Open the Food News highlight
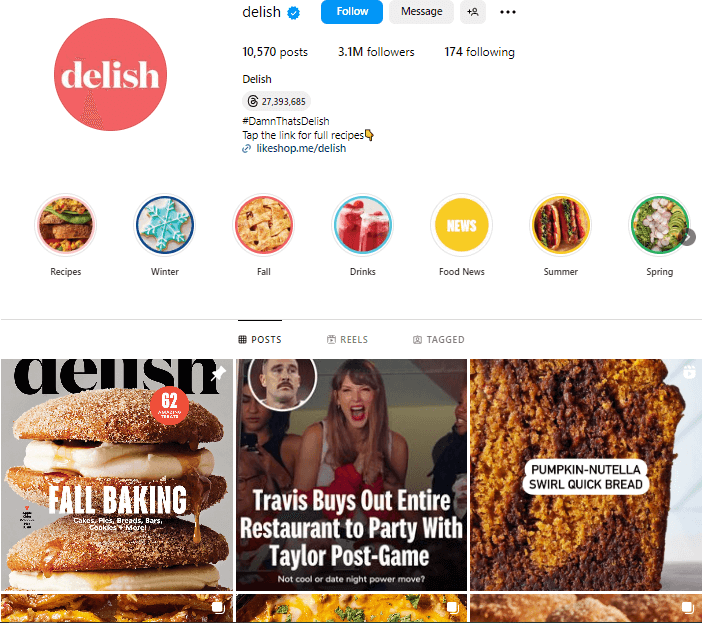The image size is (702, 623). click(462, 225)
